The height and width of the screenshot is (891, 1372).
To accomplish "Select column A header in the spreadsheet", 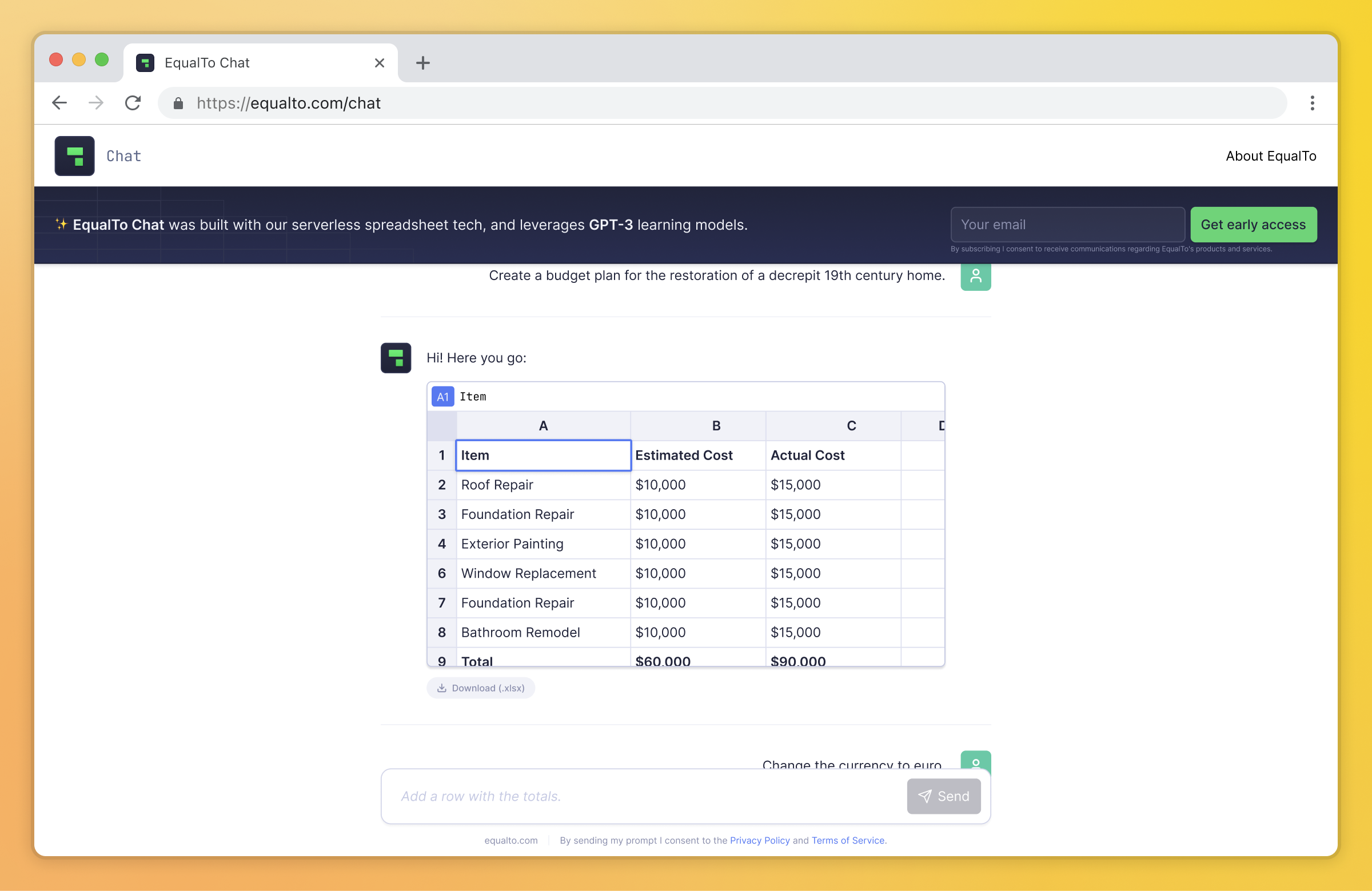I will point(543,426).
